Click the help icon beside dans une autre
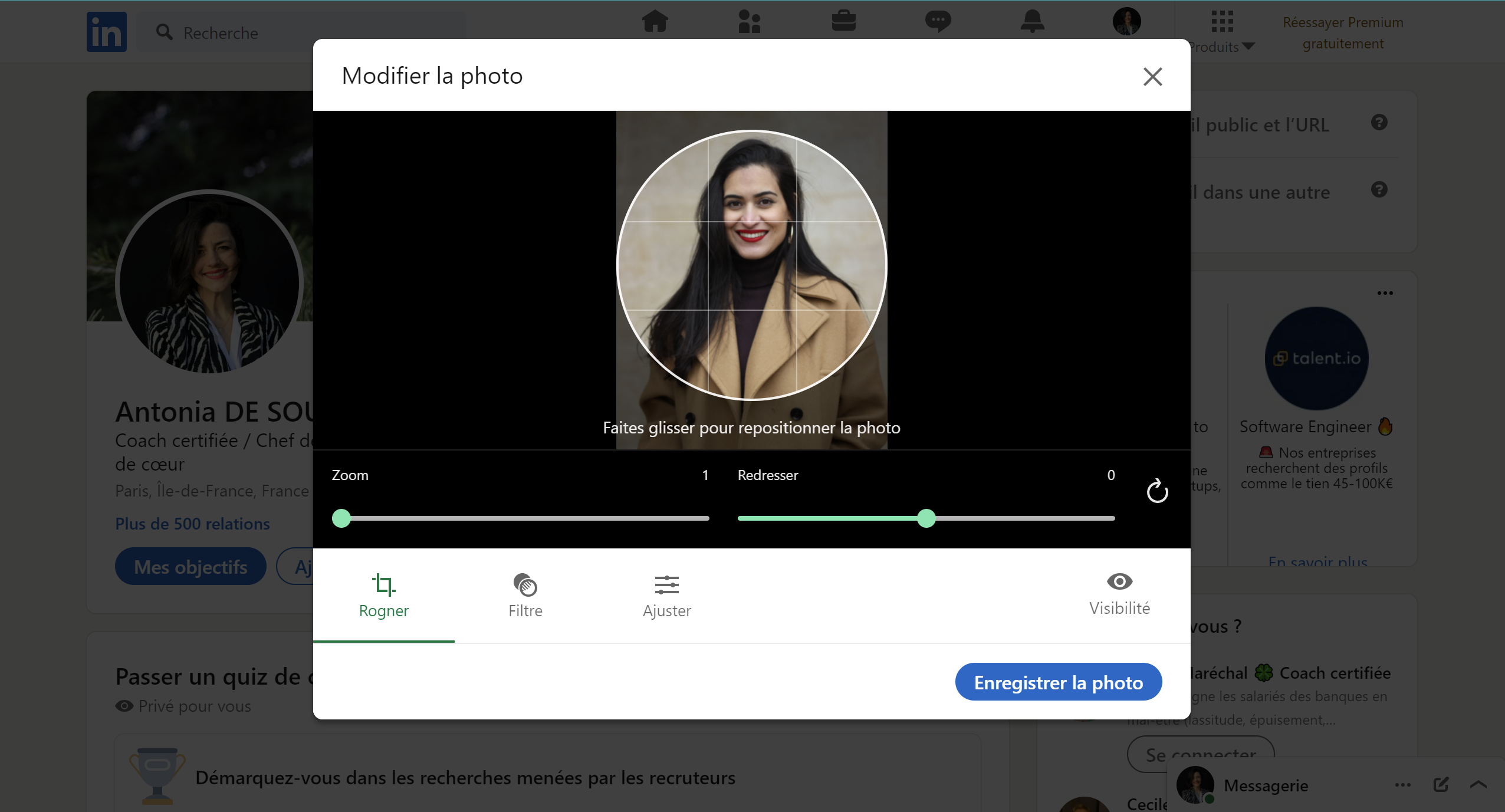Screen dimensions: 1505x812 (1379, 190)
